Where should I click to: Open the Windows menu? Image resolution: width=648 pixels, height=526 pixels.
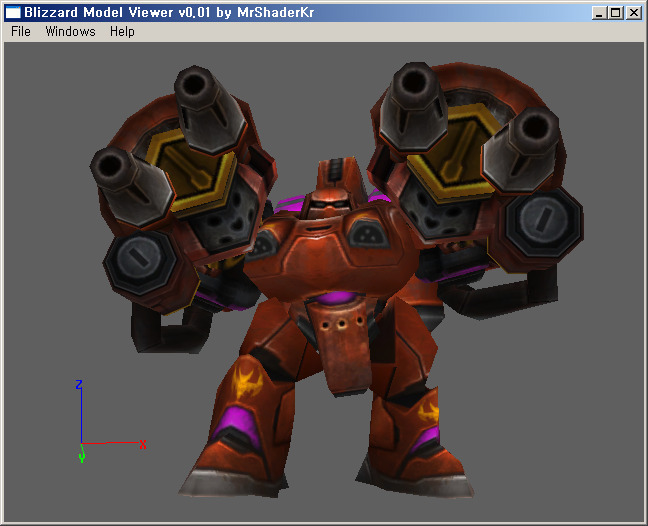70,31
